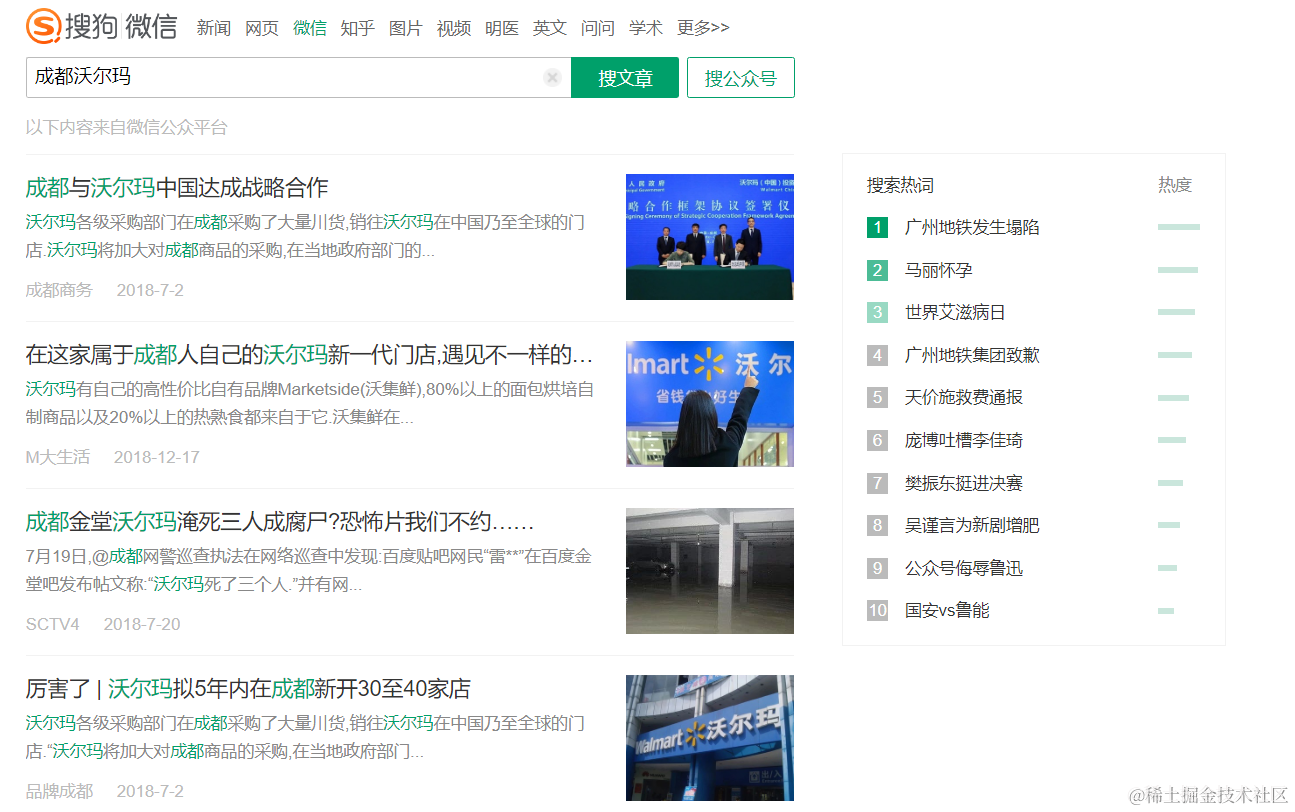This screenshot has height=812, width=1295.
Task: Select the 微信 navigation tab
Action: [310, 28]
